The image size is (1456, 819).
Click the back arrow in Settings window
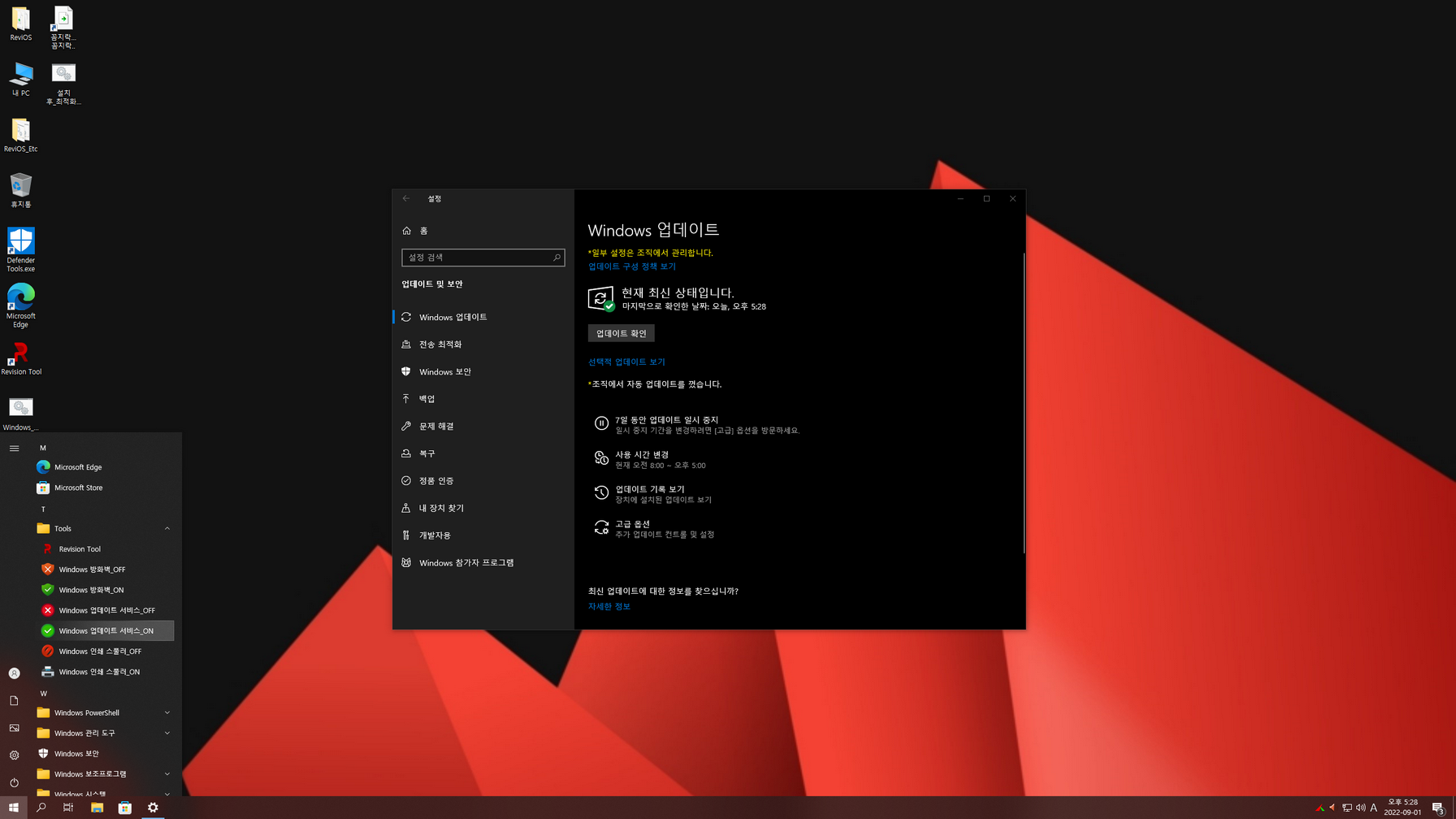[x=406, y=198]
